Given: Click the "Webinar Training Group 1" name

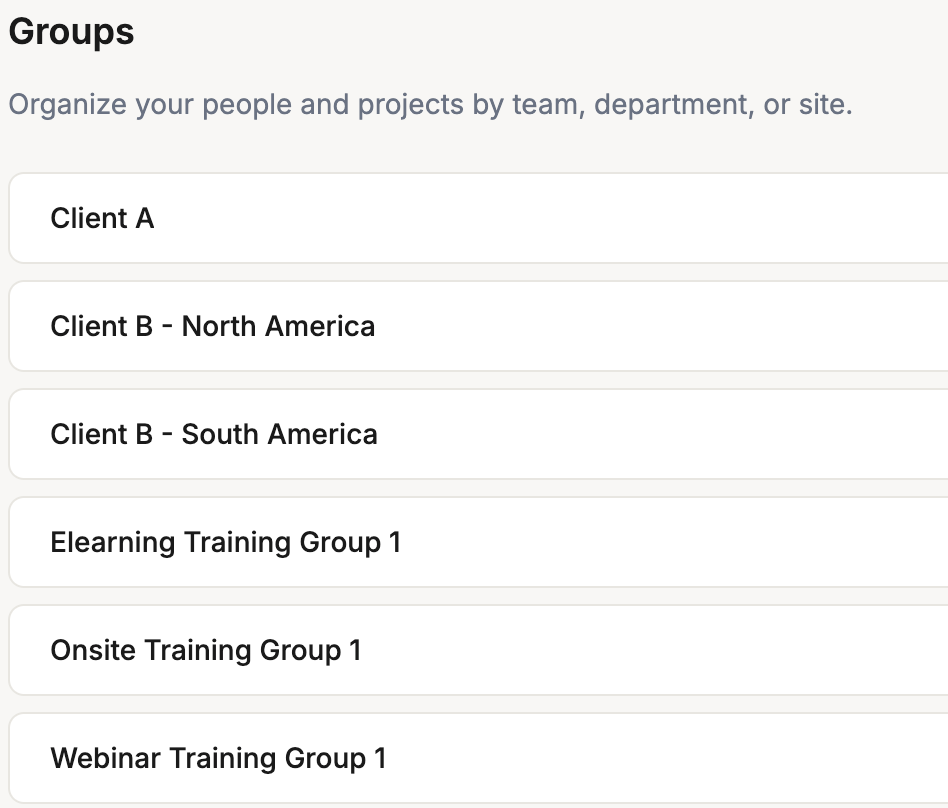Looking at the screenshot, I should coord(218,759).
